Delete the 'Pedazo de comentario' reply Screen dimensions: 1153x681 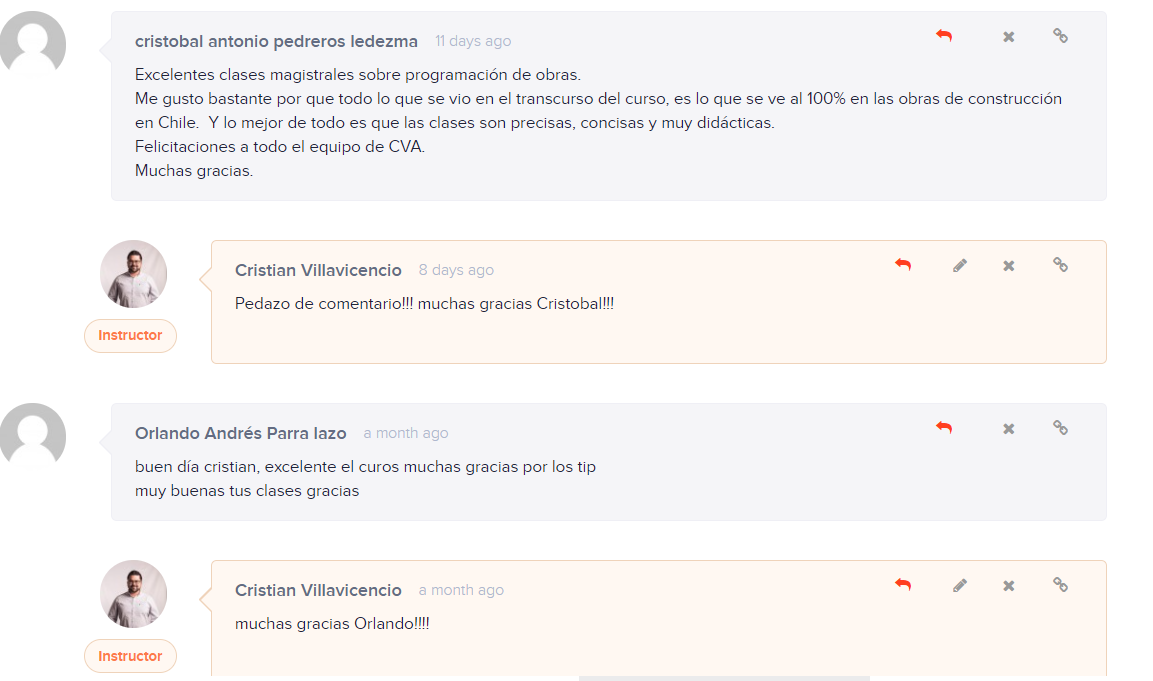tap(1009, 266)
